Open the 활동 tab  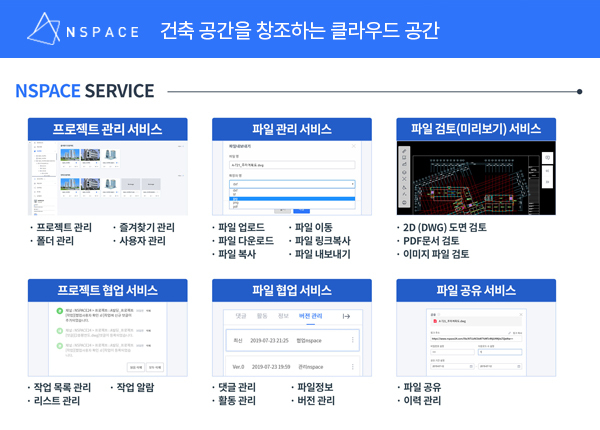(x=262, y=316)
